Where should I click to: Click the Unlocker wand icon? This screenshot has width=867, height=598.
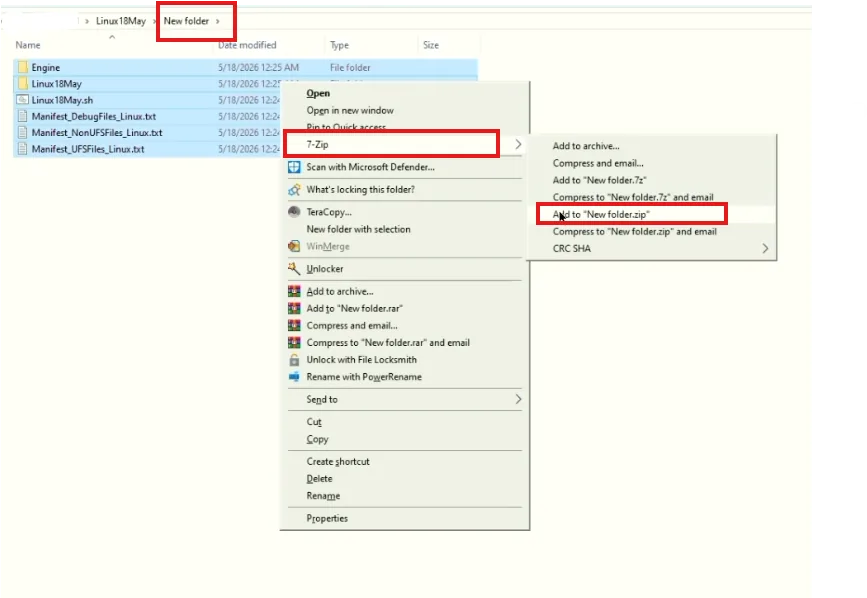[294, 269]
